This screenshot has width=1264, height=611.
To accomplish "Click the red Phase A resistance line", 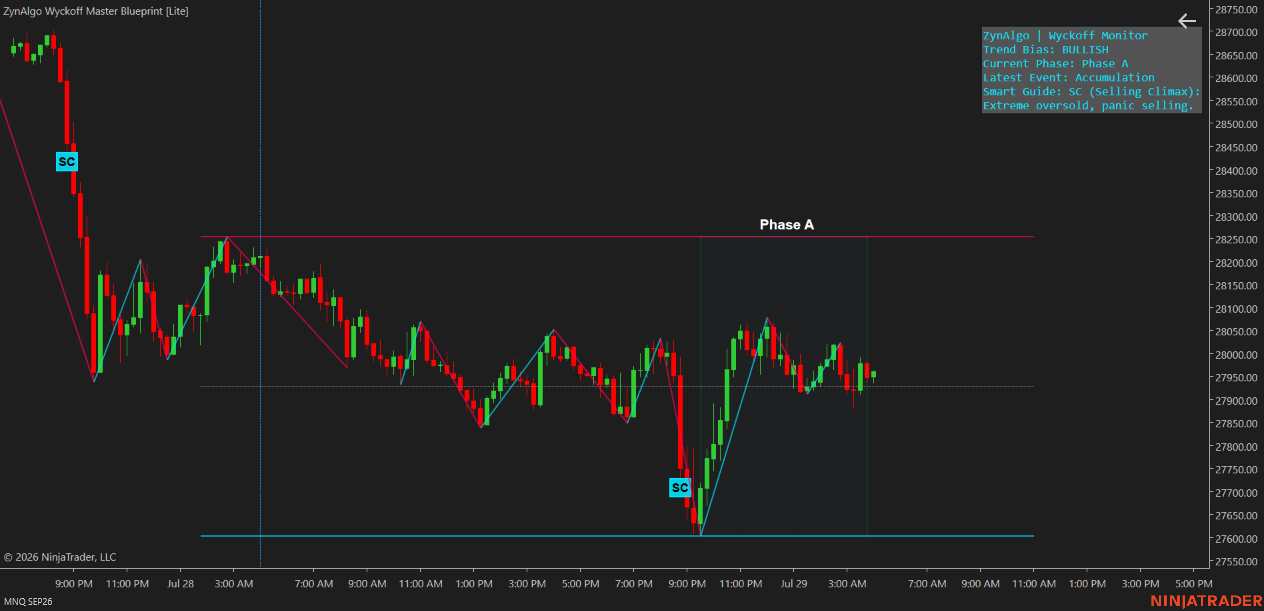I will pyautogui.click(x=617, y=237).
